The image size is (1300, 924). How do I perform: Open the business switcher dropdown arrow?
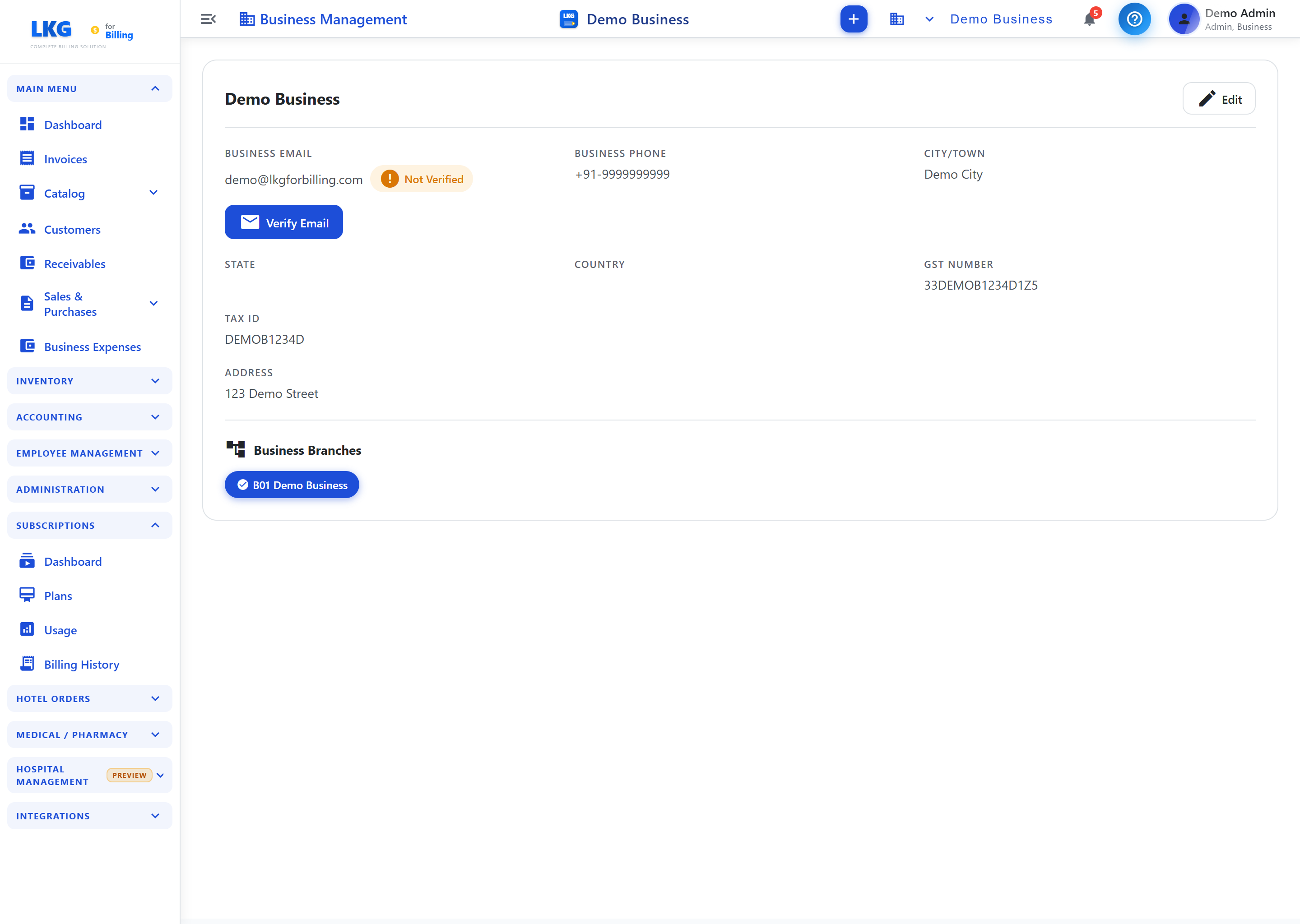click(929, 19)
